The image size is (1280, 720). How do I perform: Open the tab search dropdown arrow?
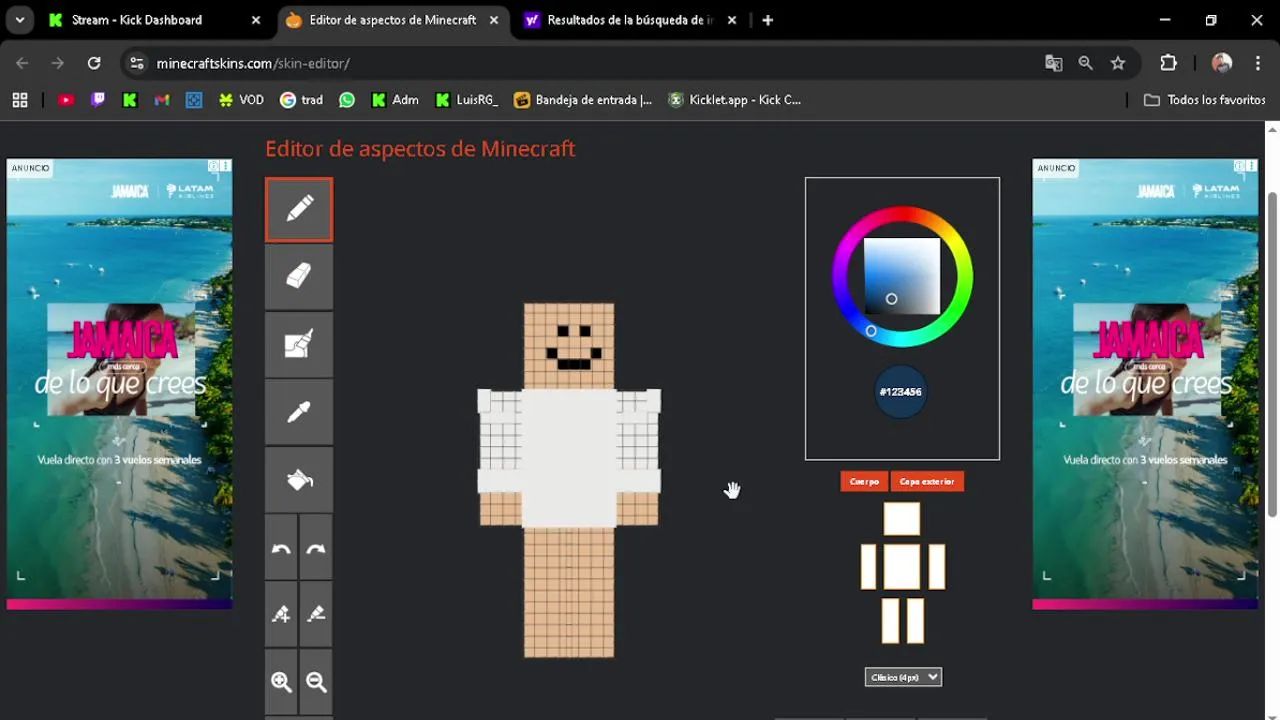pyautogui.click(x=19, y=20)
